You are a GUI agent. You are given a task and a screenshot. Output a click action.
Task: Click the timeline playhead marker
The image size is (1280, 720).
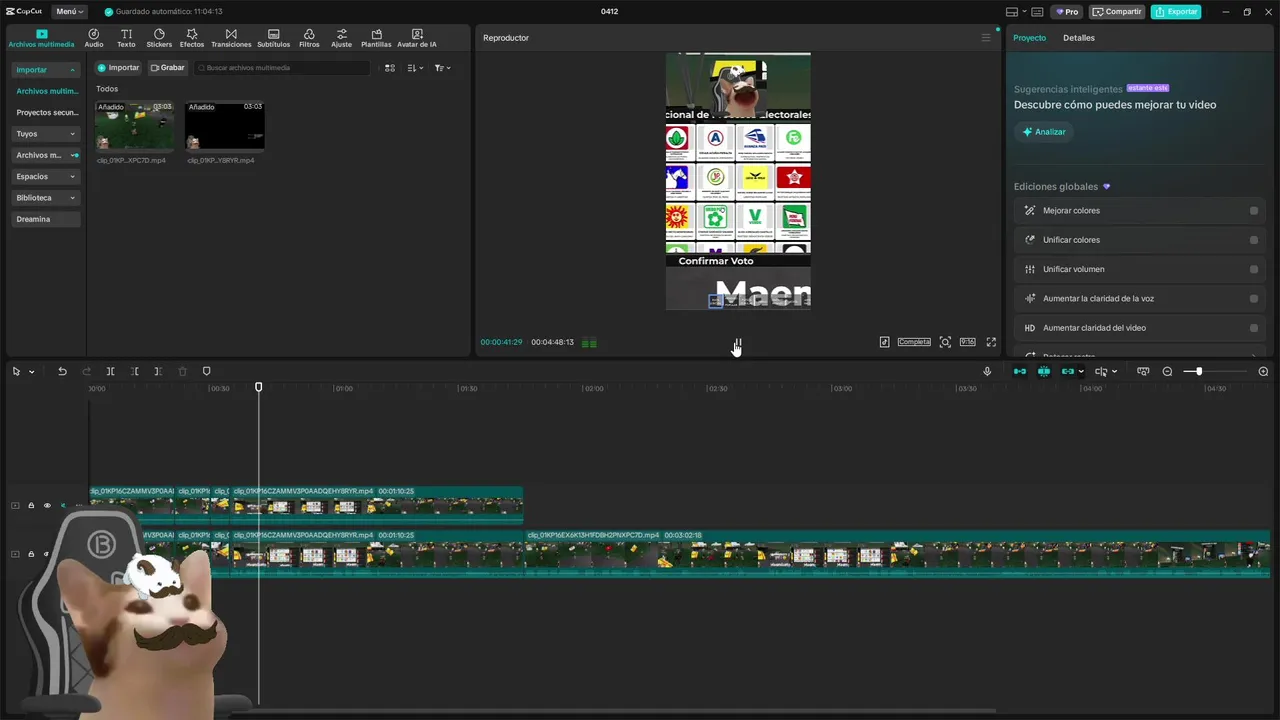coord(258,387)
